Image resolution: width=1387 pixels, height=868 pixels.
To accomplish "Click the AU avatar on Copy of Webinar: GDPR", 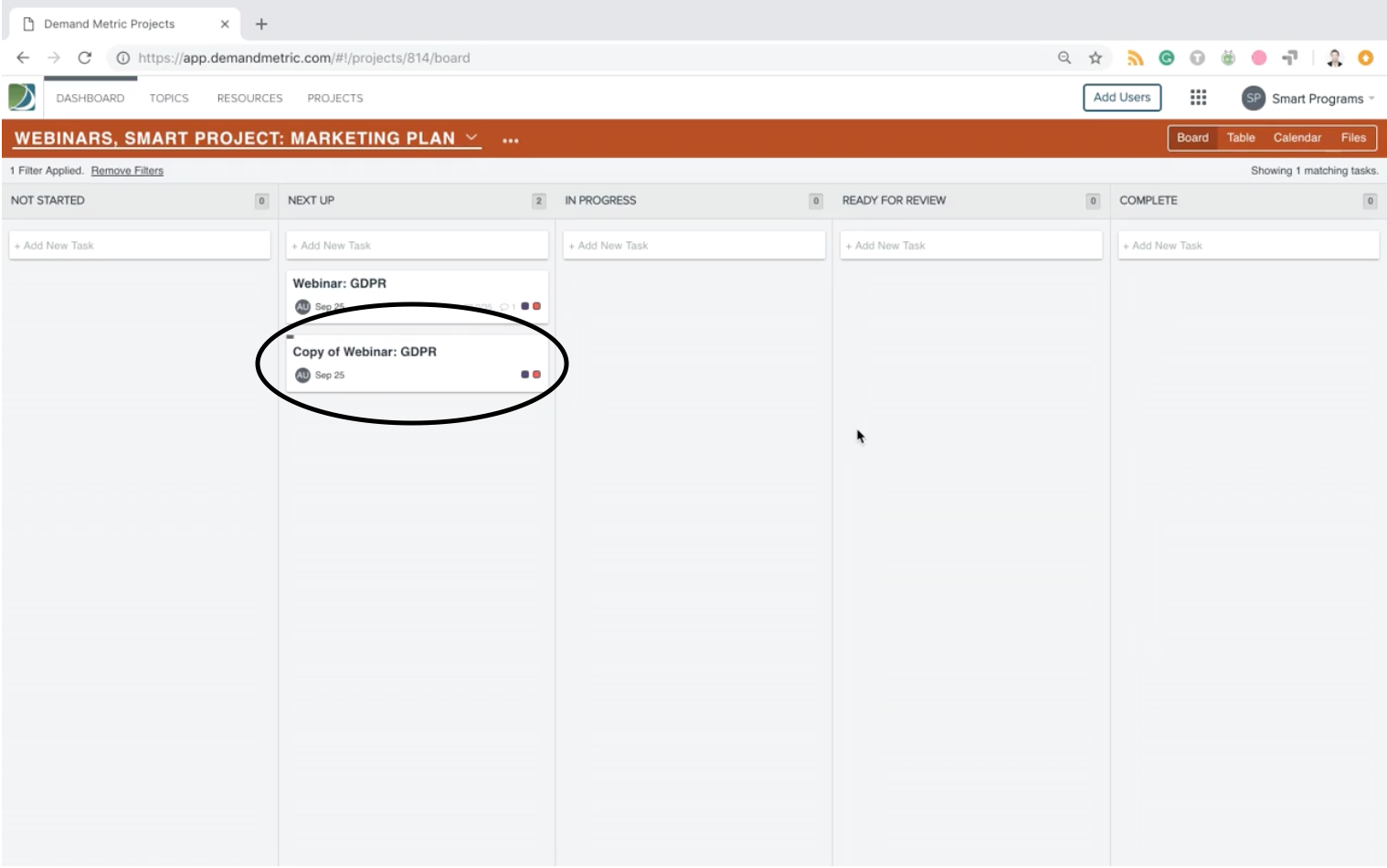I will [x=302, y=375].
